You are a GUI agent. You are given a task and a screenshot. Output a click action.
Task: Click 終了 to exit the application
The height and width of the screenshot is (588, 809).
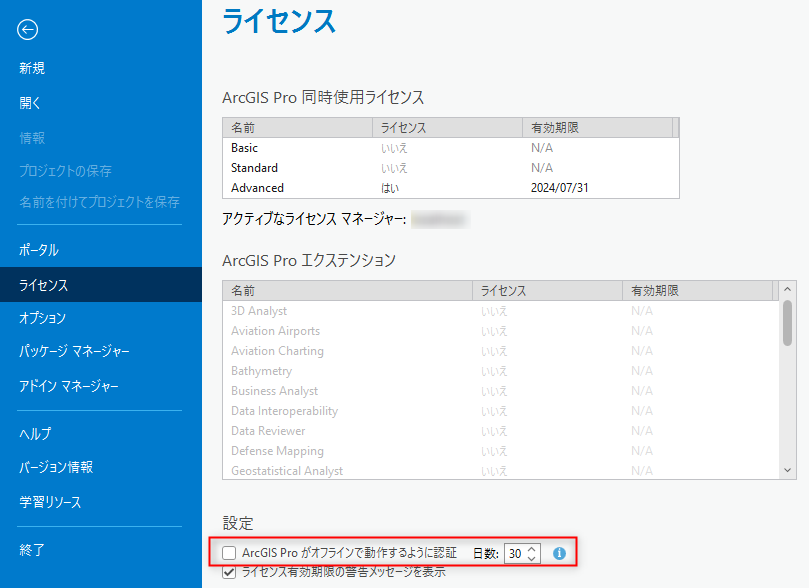point(32,550)
